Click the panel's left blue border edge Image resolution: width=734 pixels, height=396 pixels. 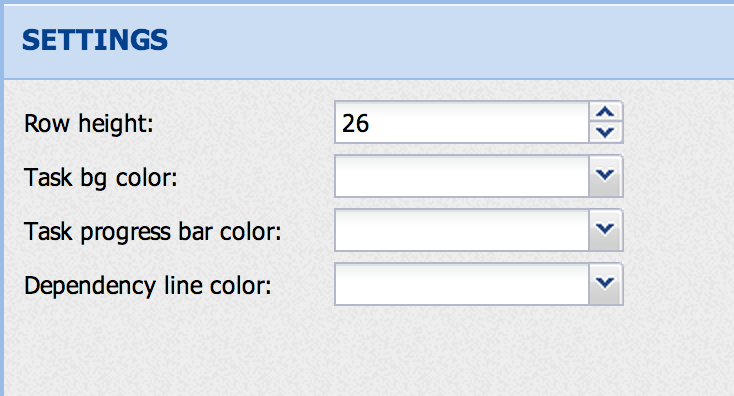pos(2,198)
